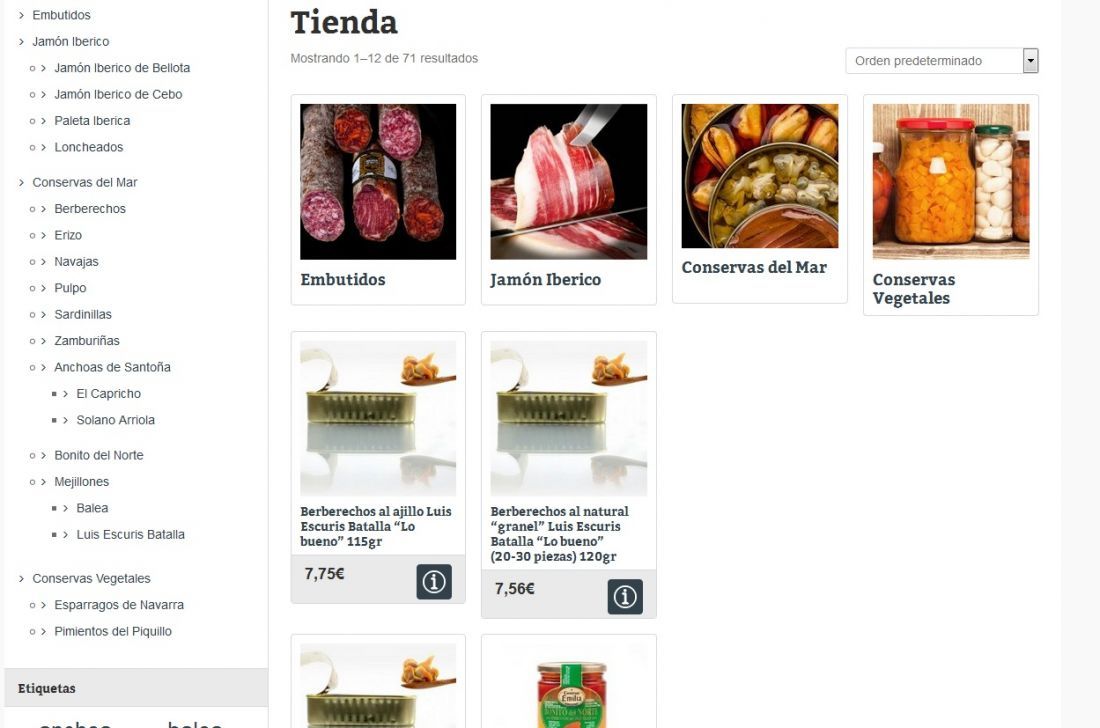Open Conservas del Mar category image

(759, 176)
